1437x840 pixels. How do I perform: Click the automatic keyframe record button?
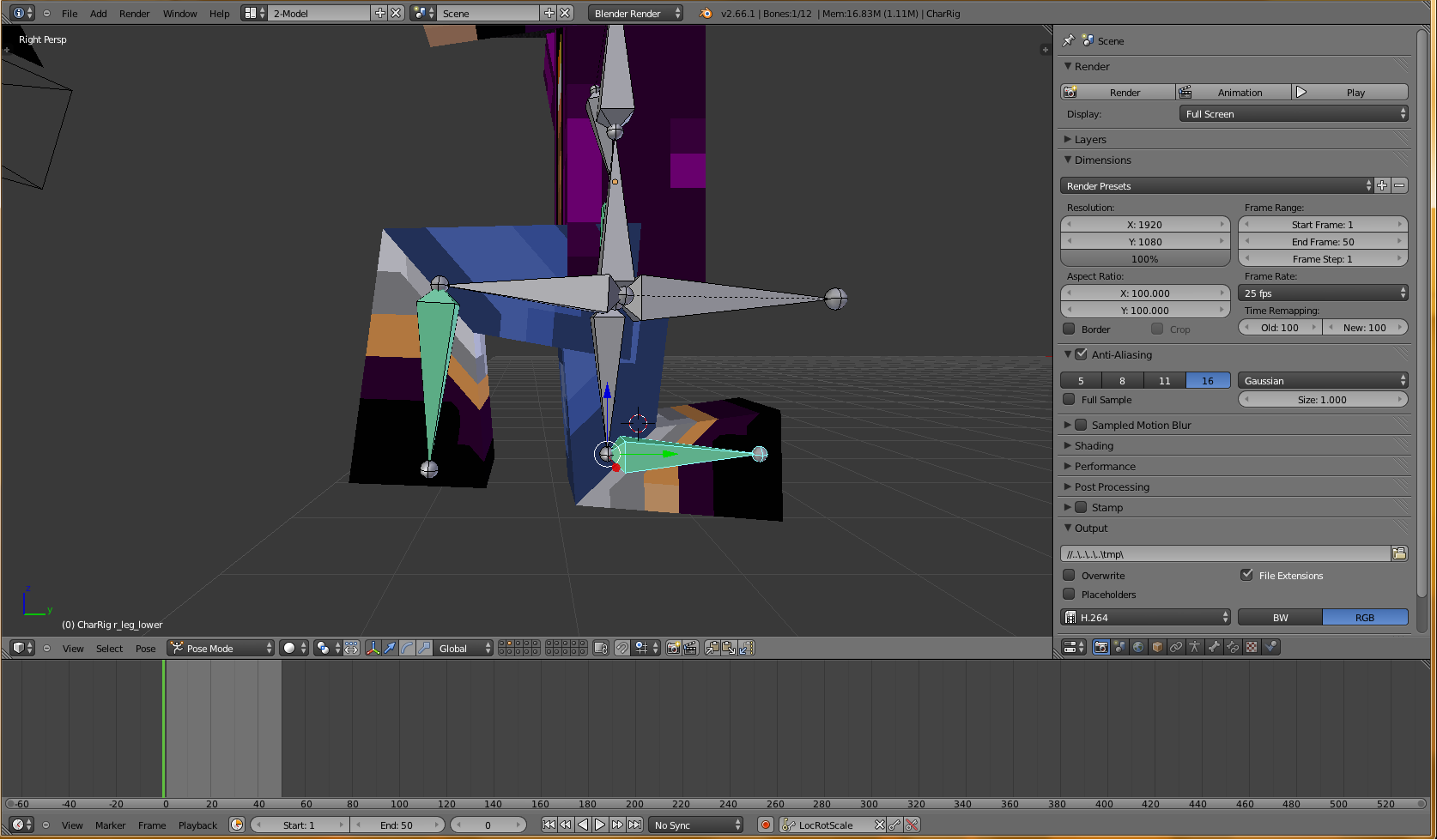pos(765,825)
